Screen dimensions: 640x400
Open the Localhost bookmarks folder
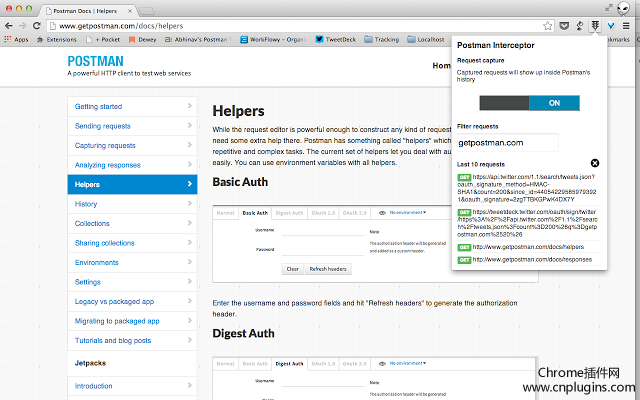click(426, 40)
